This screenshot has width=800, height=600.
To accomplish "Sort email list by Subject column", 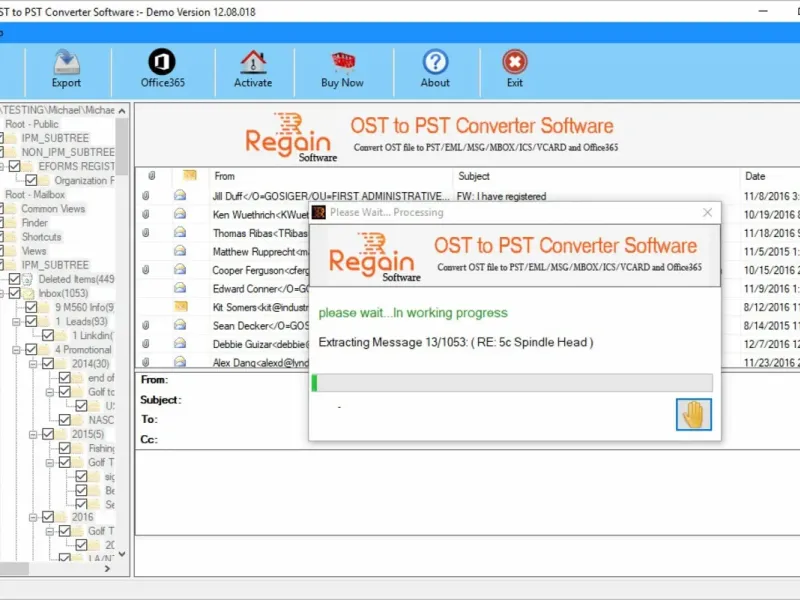I will click(x=474, y=176).
